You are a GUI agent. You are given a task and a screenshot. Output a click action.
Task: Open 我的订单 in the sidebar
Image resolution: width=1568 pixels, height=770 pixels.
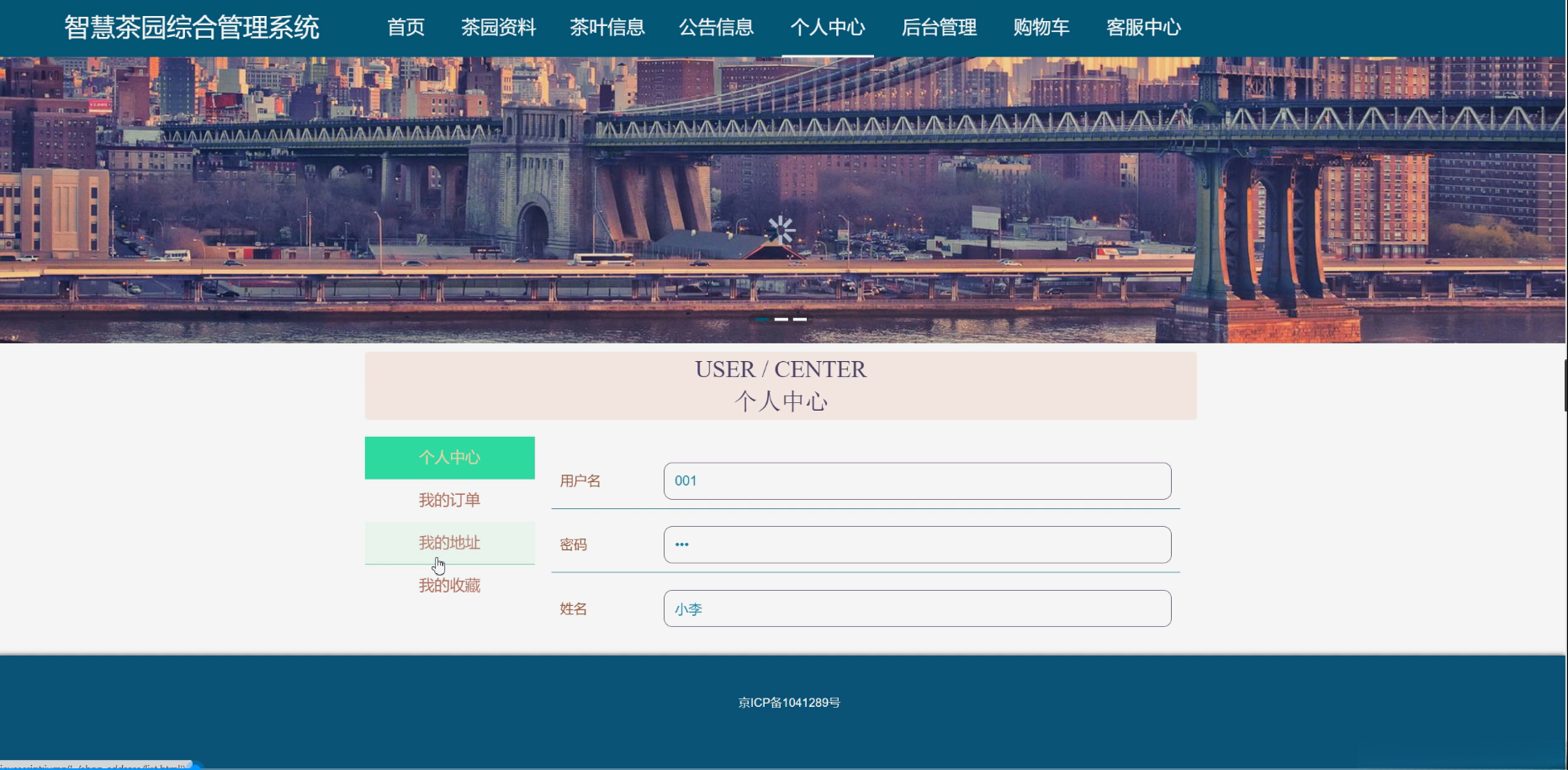(450, 500)
